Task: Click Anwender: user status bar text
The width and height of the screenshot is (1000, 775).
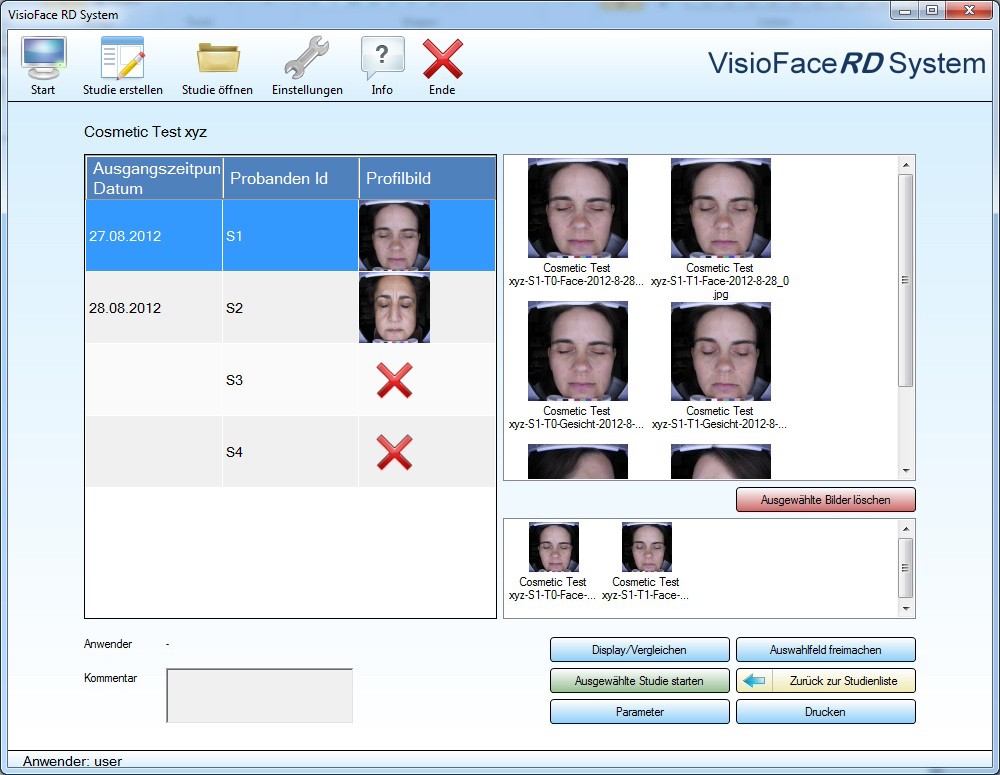Action: click(x=72, y=761)
